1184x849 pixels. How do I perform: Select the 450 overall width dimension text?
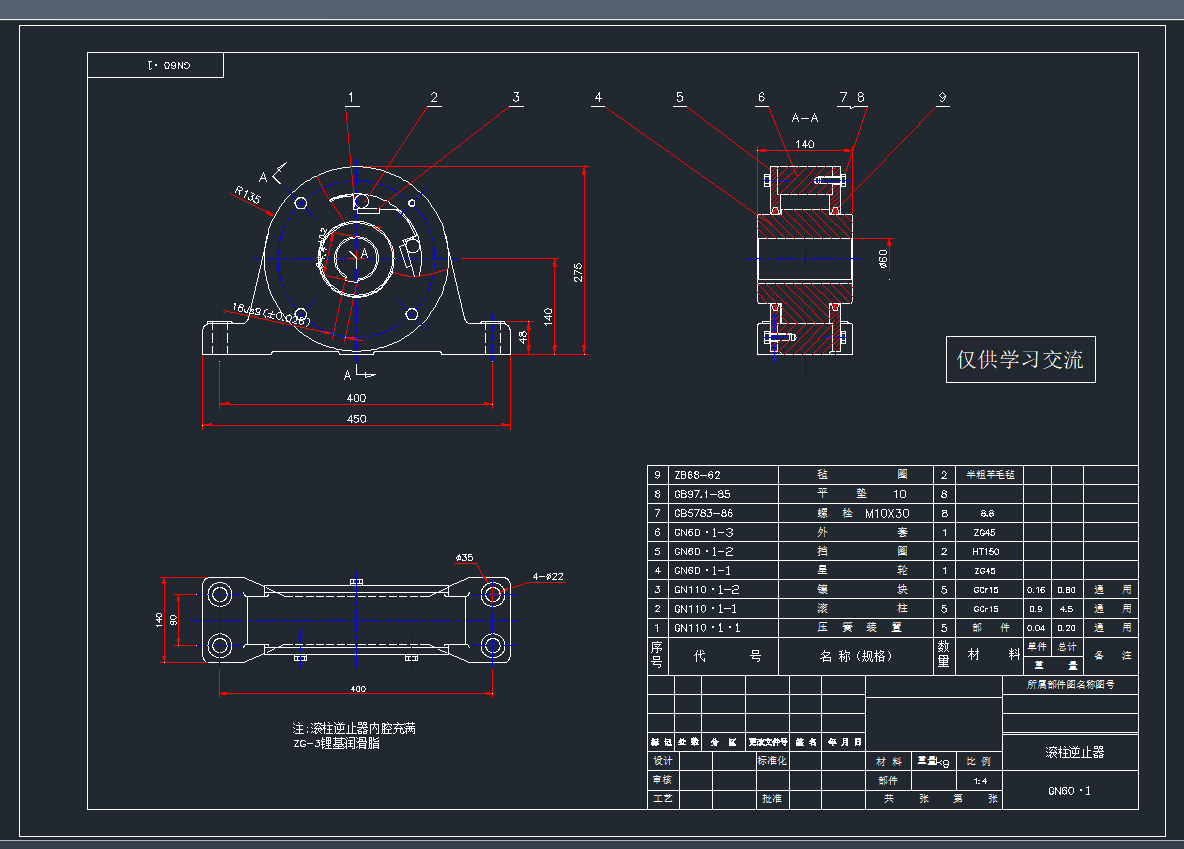point(356,419)
